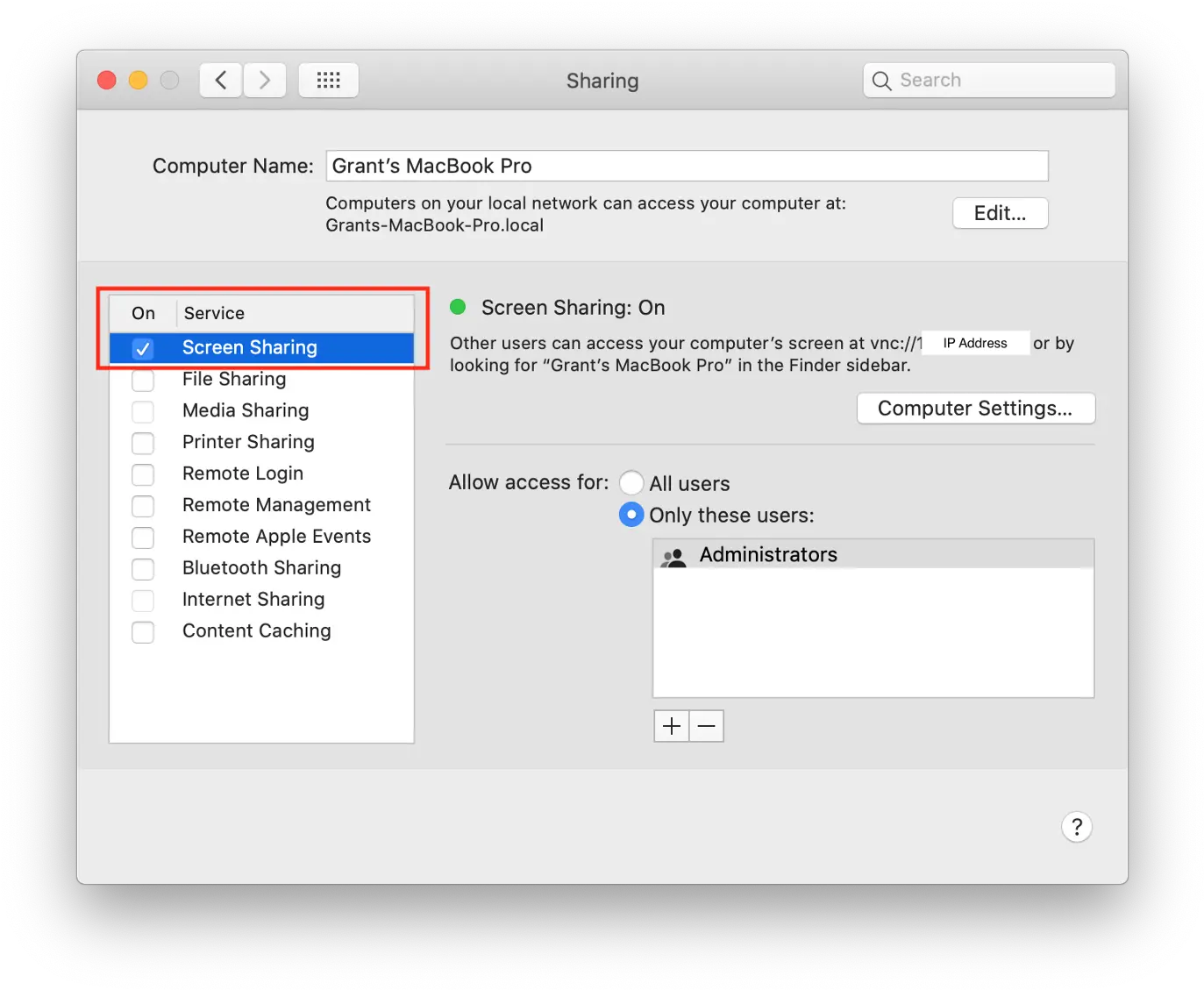Screen dimensions: 1204x990
Task: Select the Only these users radio button
Action: tap(631, 515)
